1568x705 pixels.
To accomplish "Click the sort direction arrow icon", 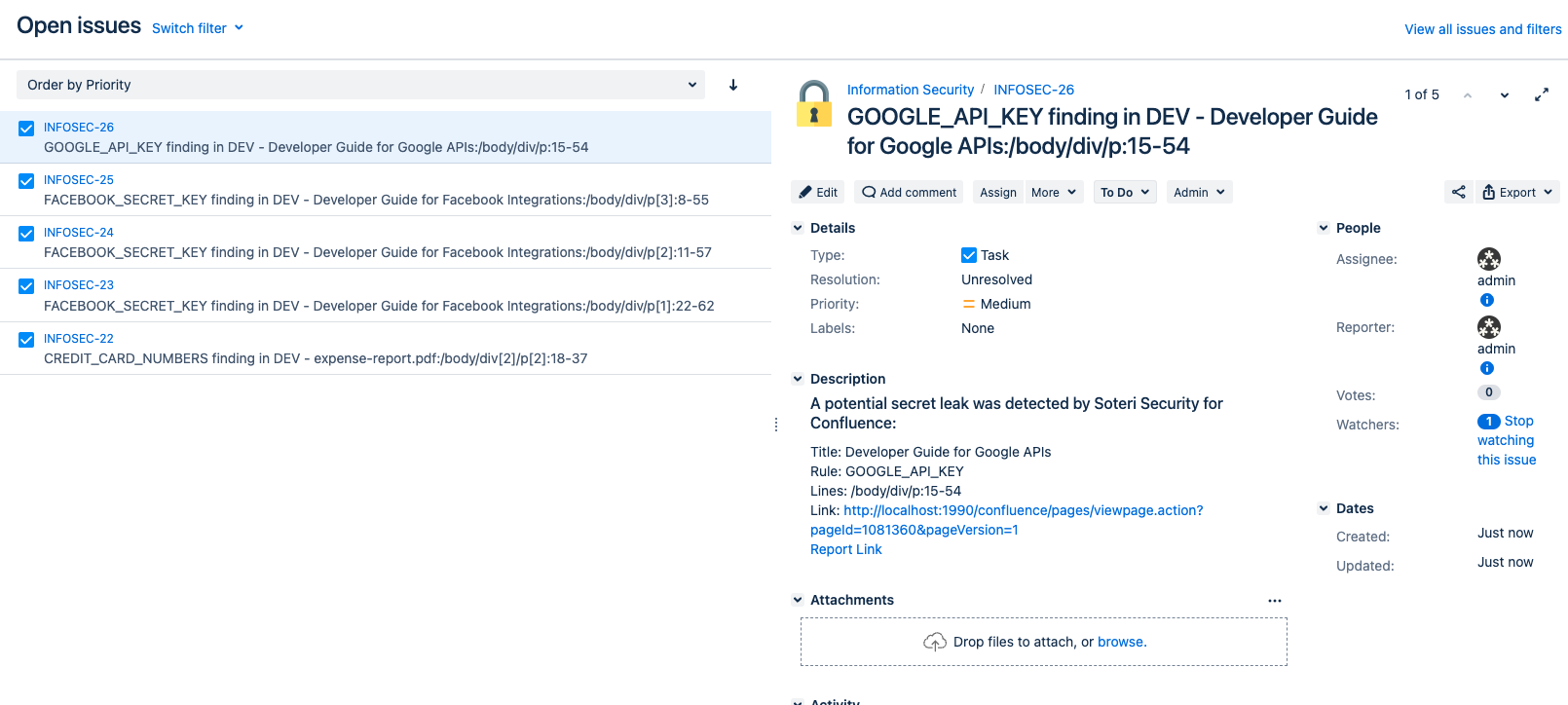I will [733, 85].
